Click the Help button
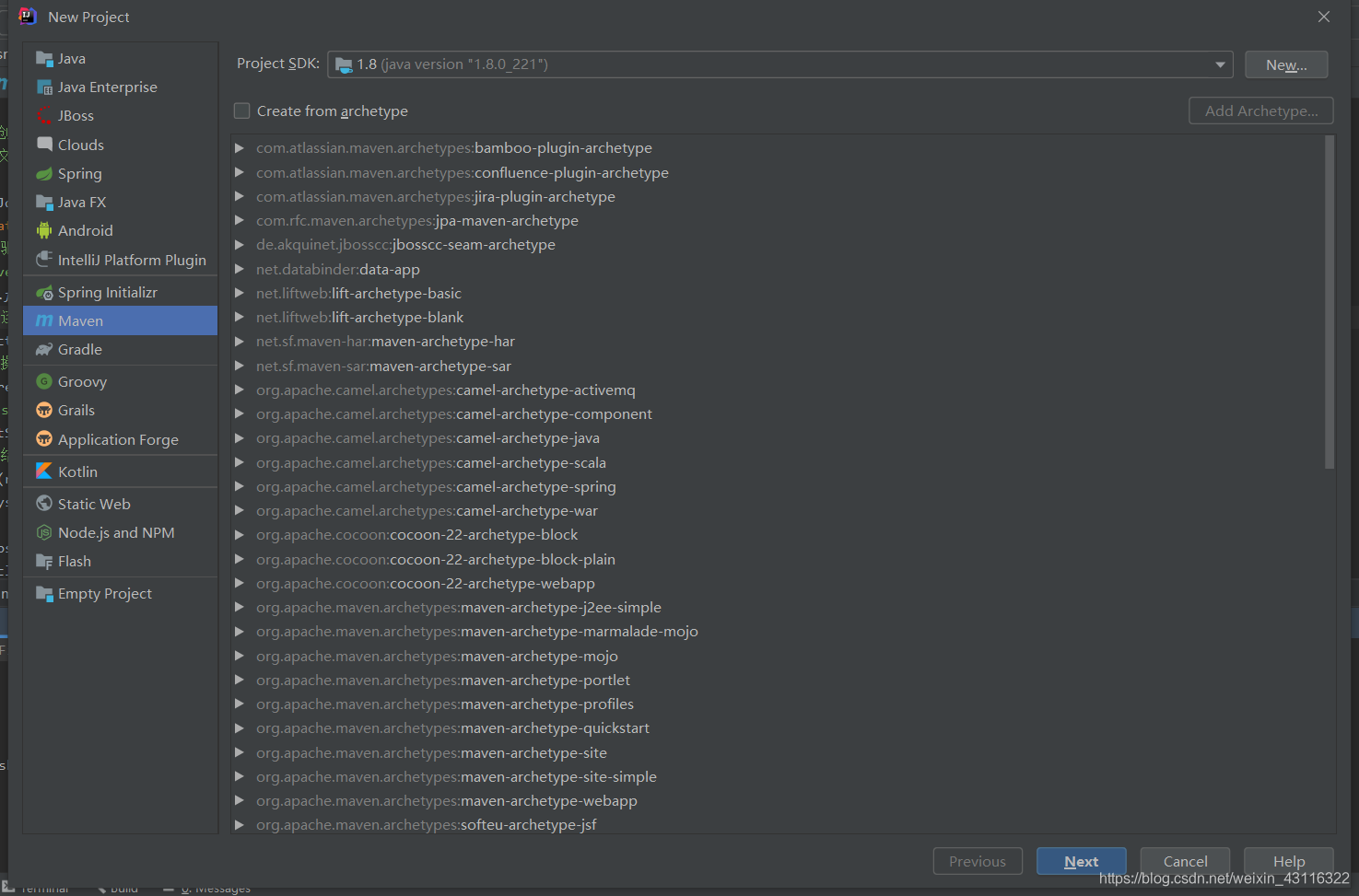Viewport: 1359px width, 896px height. point(1289,861)
